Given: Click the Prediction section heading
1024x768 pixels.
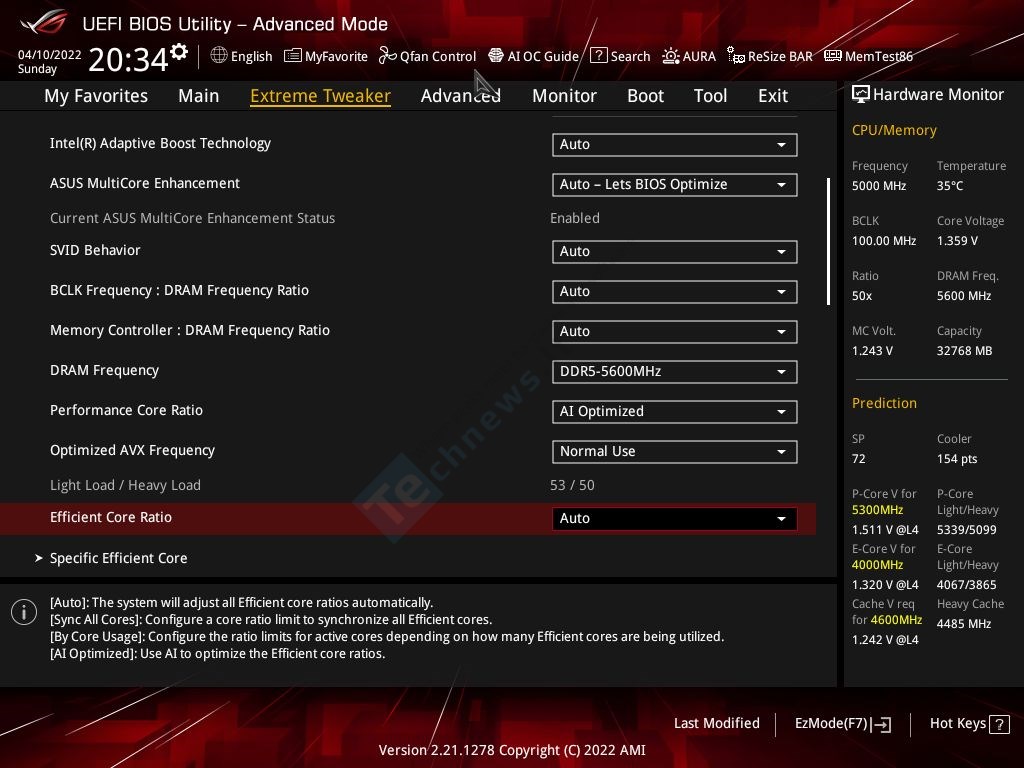Looking at the screenshot, I should click(884, 404).
